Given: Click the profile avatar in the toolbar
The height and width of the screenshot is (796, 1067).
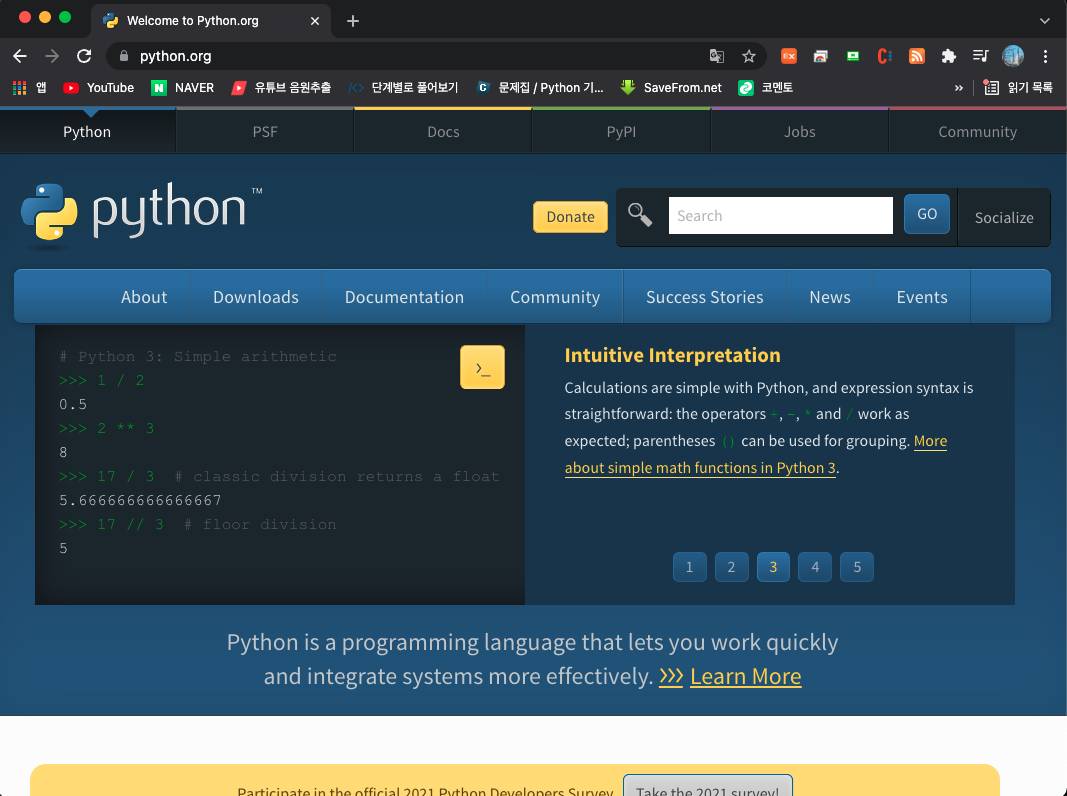Looking at the screenshot, I should coord(1013,56).
